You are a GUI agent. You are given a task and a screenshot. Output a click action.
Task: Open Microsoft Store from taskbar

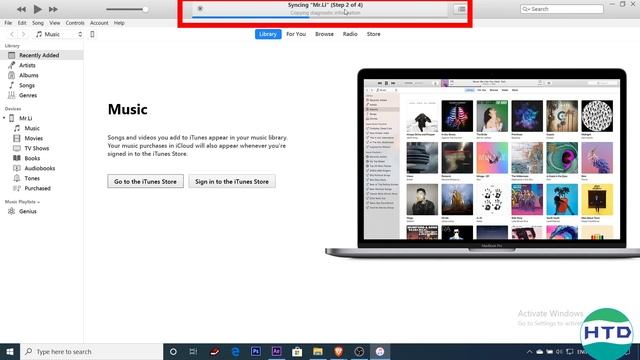coord(297,351)
